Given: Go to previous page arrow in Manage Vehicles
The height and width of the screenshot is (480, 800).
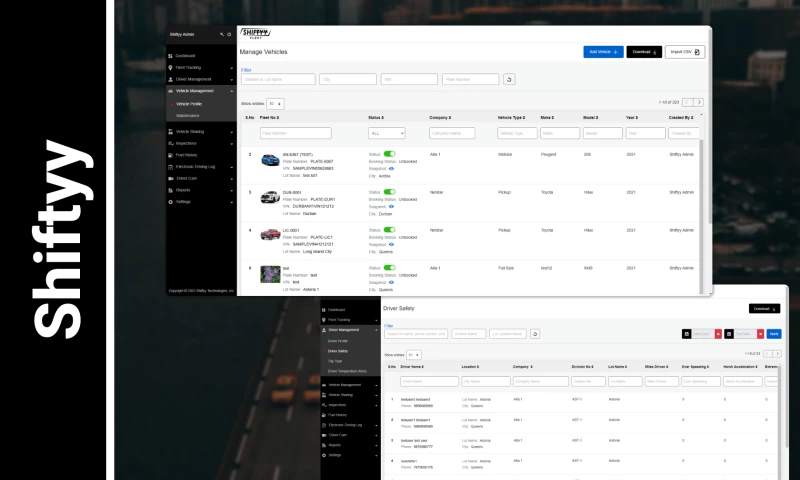Looking at the screenshot, I should tap(687, 103).
